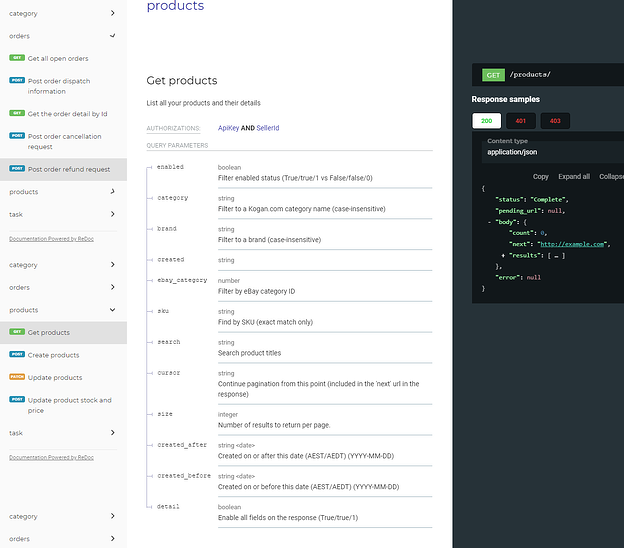Click POST badge beside Post order dispatch information

click(x=16, y=80)
